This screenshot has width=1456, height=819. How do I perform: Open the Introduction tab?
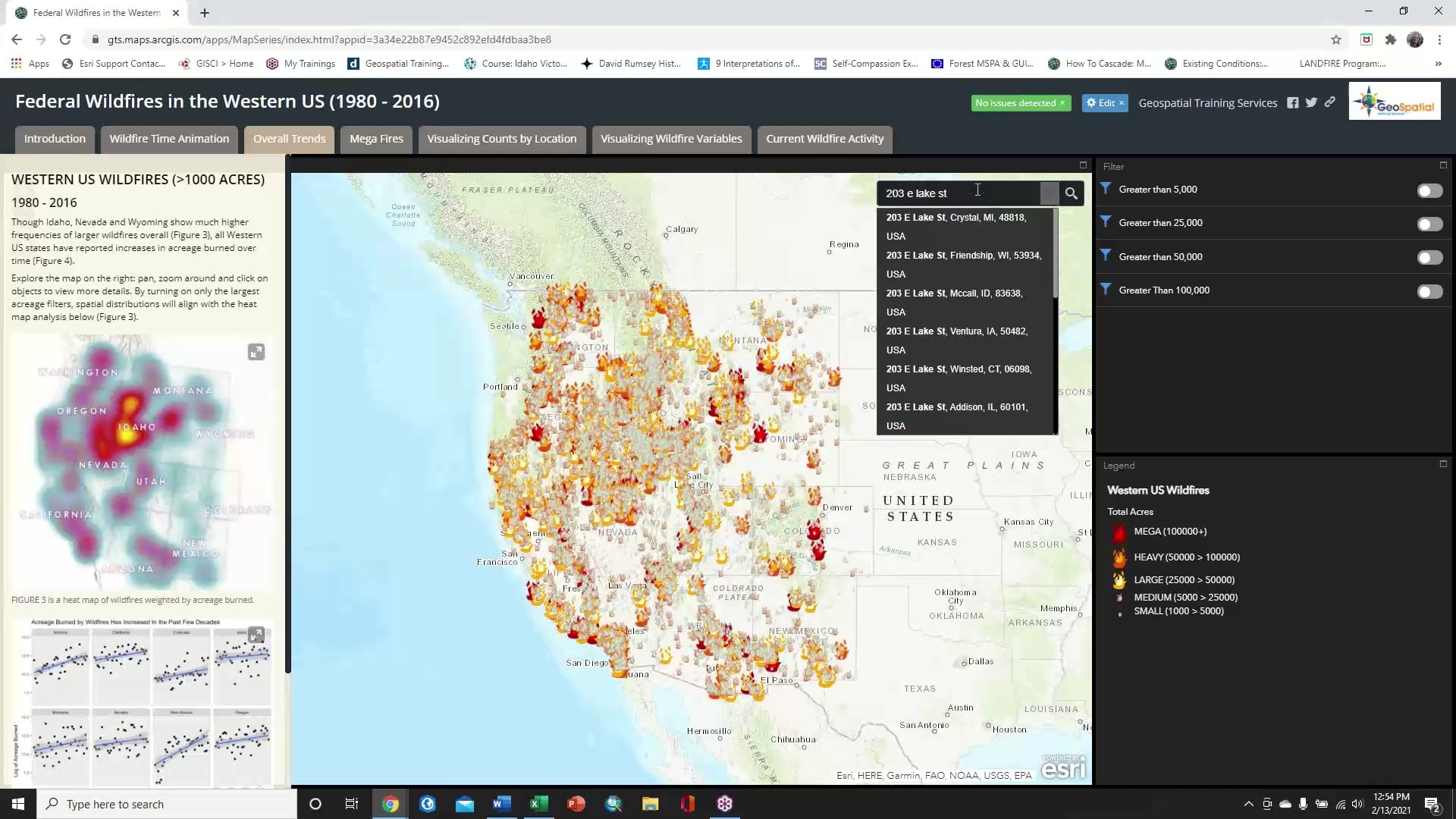coord(55,139)
